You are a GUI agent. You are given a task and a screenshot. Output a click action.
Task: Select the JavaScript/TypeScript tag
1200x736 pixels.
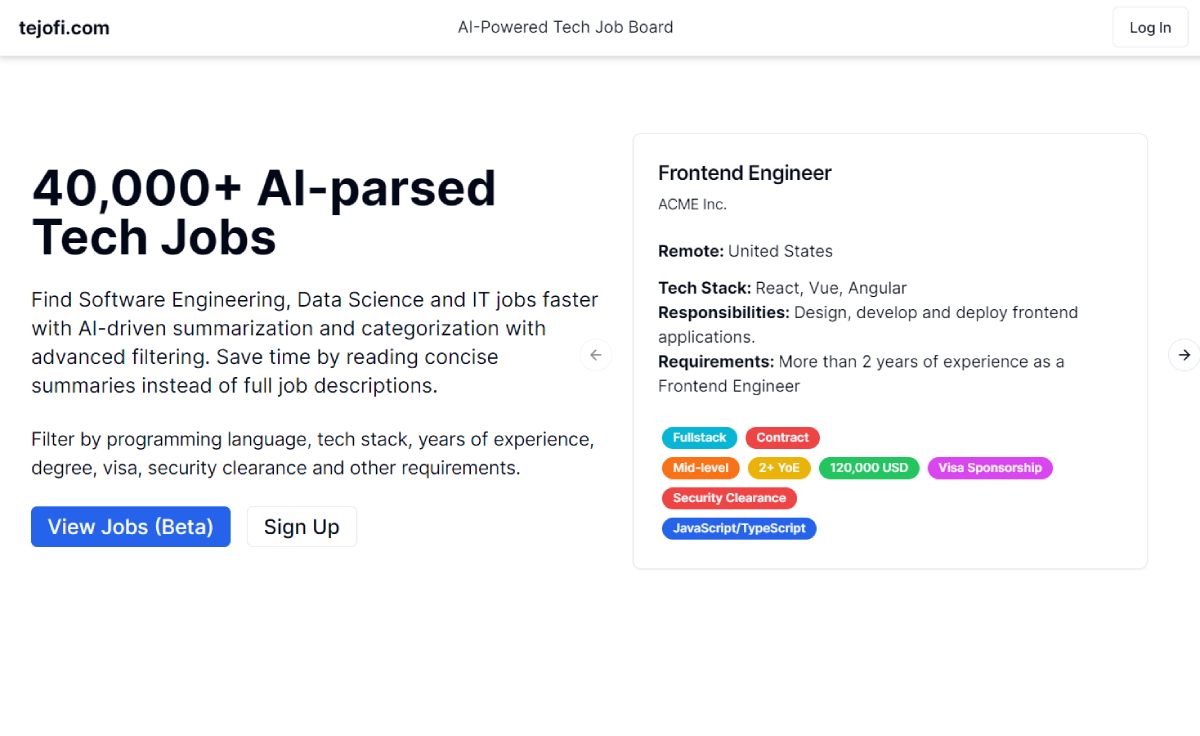pos(739,528)
